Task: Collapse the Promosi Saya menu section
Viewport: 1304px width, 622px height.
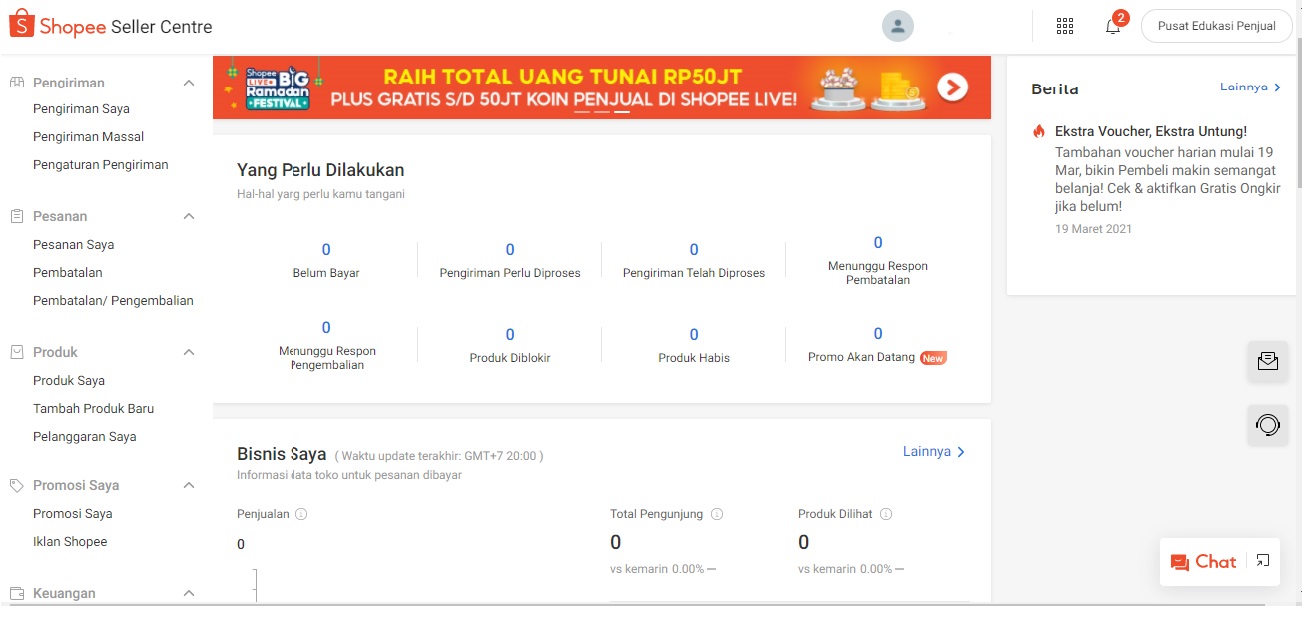Action: point(189,485)
